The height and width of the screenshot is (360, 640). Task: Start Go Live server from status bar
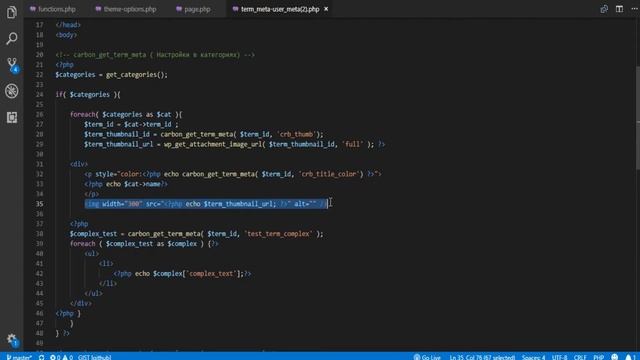coord(427,357)
